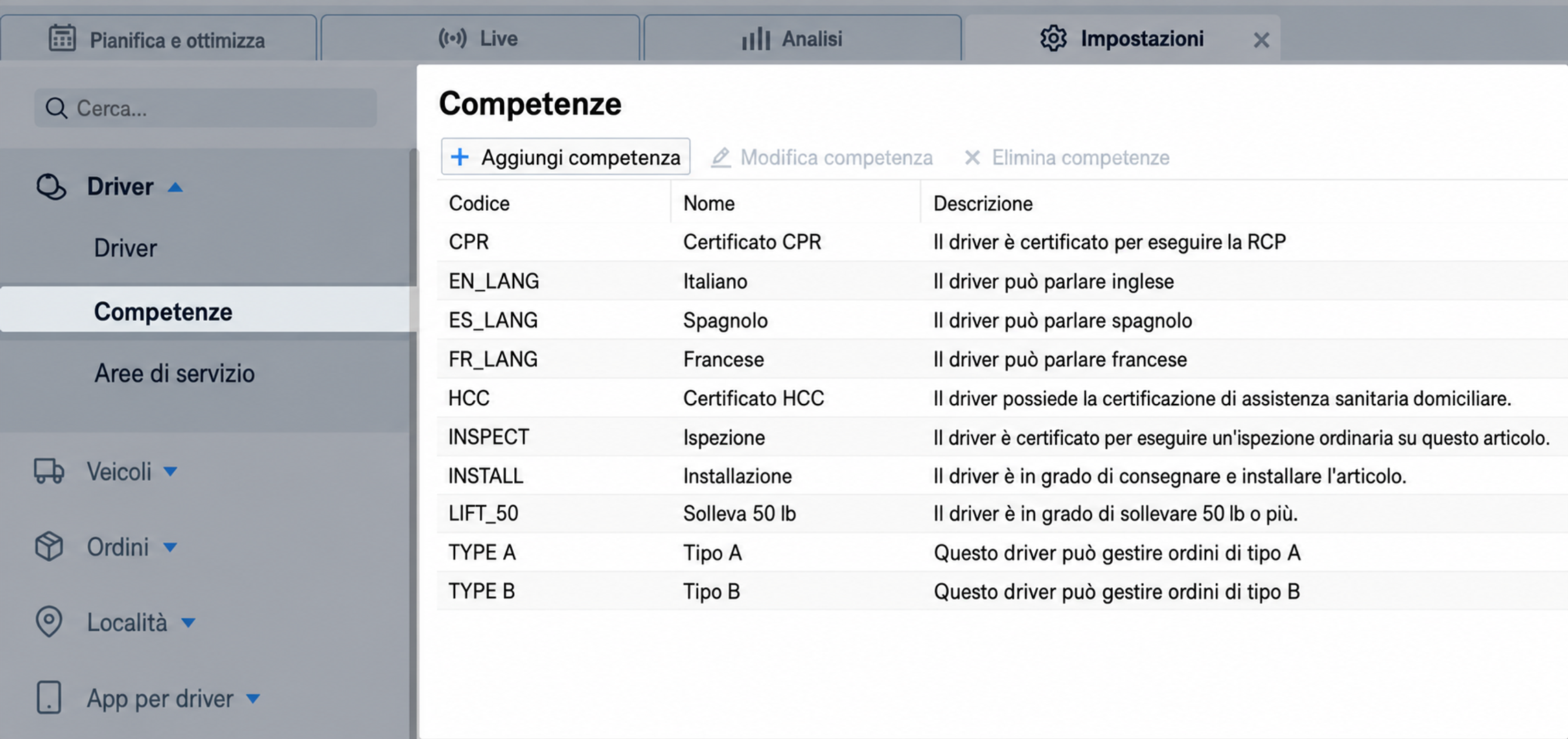The width and height of the screenshot is (1568, 739).
Task: Click the Ordini box icon
Action: coord(49,547)
